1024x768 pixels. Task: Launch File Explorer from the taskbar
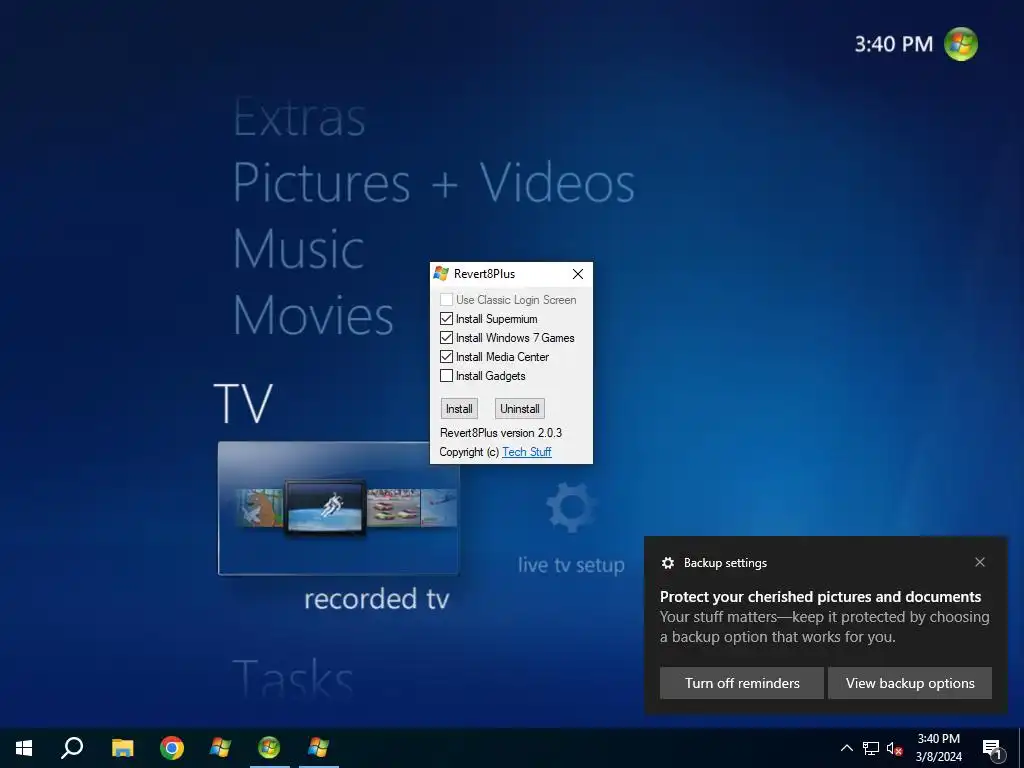click(122, 748)
